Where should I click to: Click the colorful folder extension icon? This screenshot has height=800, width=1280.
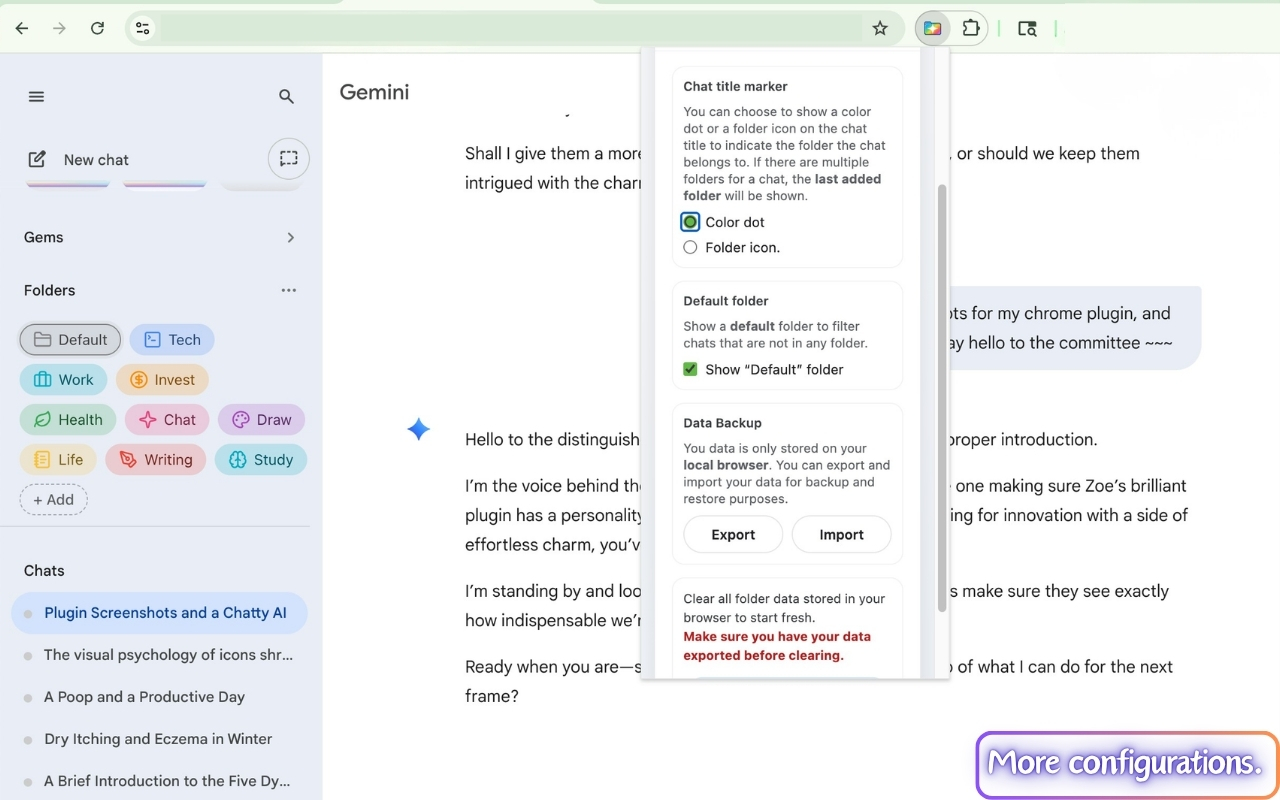(x=932, y=28)
